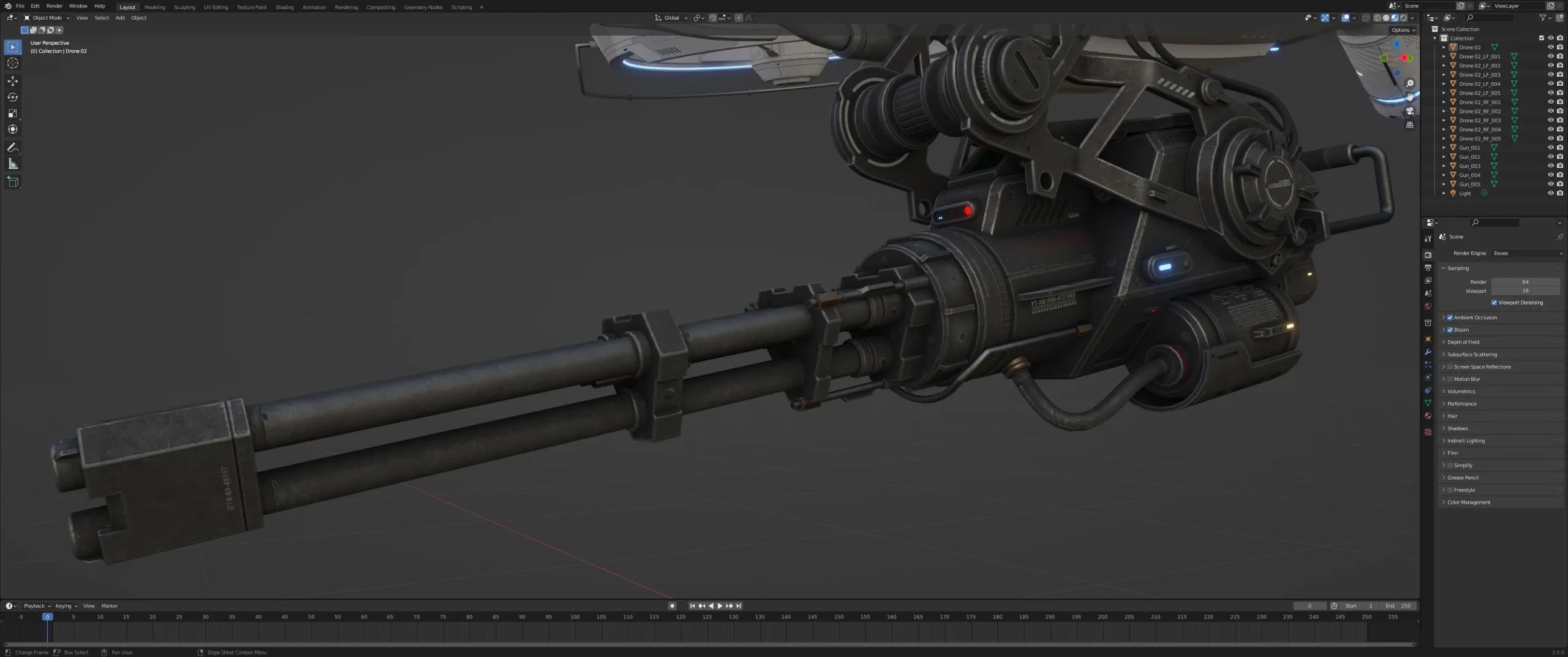1568x657 pixels.
Task: Enable the Motion Blur checkbox
Action: 1450,379
